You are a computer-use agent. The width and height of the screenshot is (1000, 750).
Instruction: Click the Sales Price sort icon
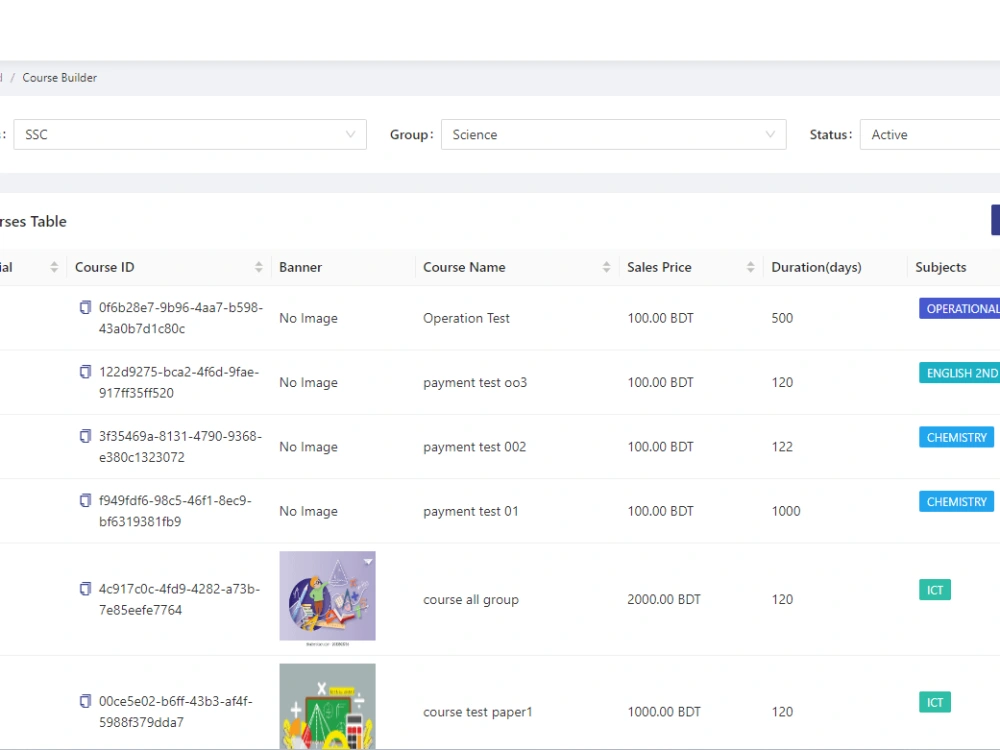click(x=750, y=267)
